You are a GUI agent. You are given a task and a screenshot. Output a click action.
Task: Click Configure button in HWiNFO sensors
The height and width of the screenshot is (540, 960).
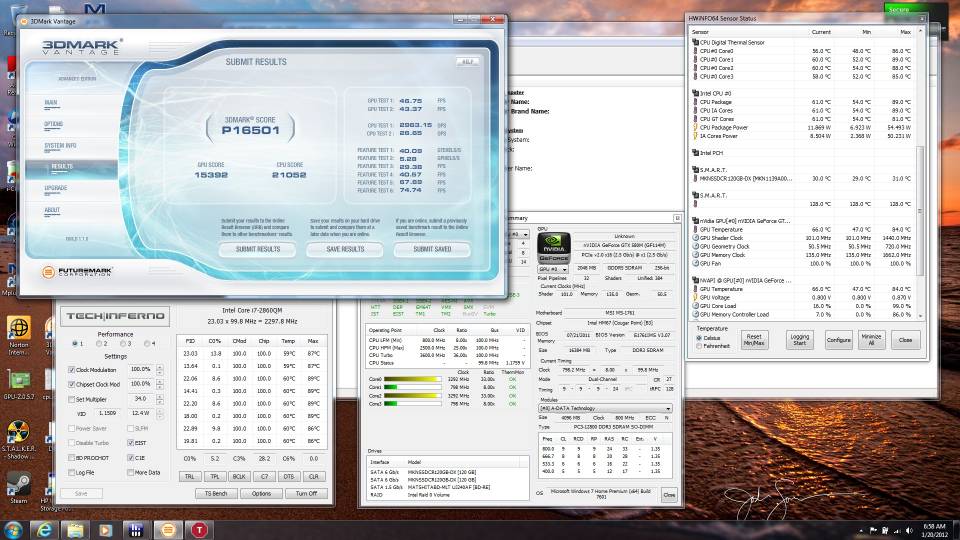click(x=839, y=340)
